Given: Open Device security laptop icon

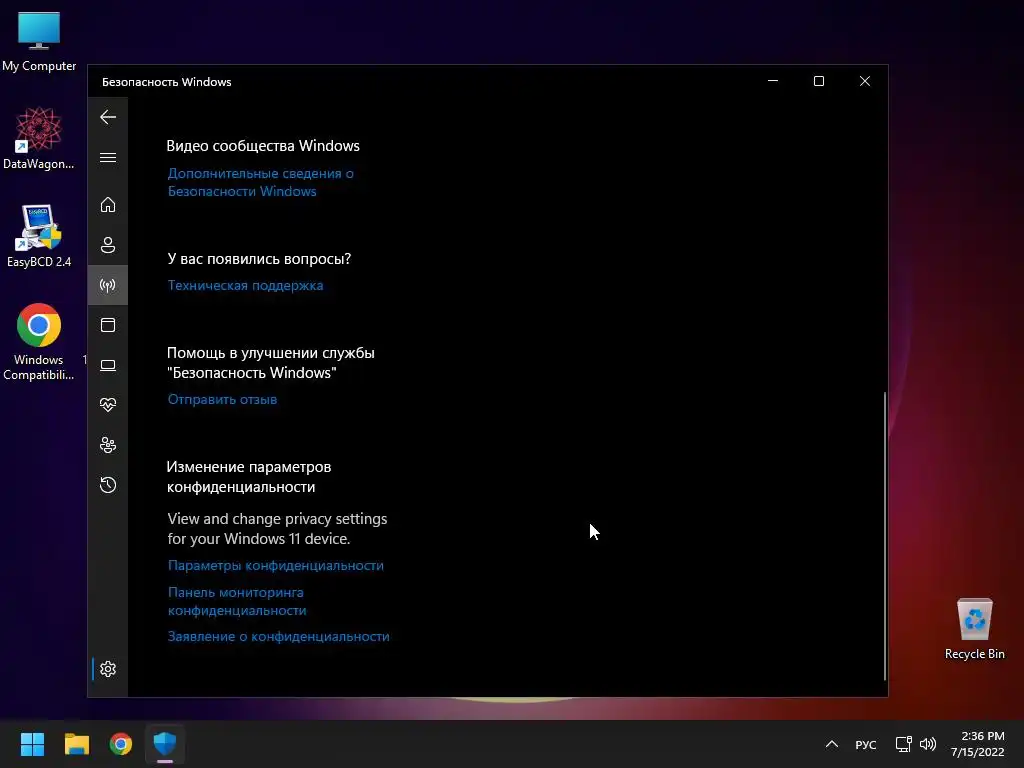Looking at the screenshot, I should click(x=108, y=365).
